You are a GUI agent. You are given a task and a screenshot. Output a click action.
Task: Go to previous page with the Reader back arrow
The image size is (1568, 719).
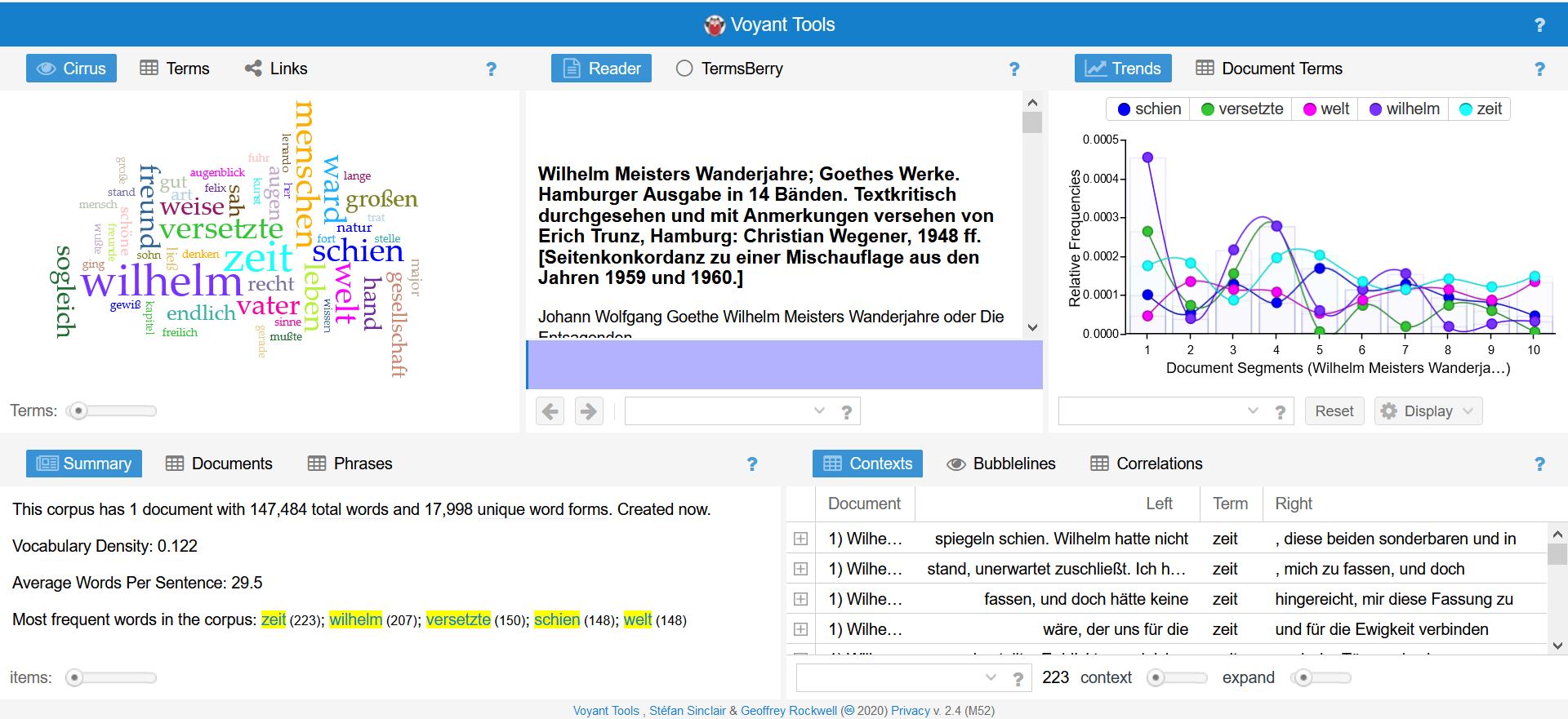pos(550,411)
